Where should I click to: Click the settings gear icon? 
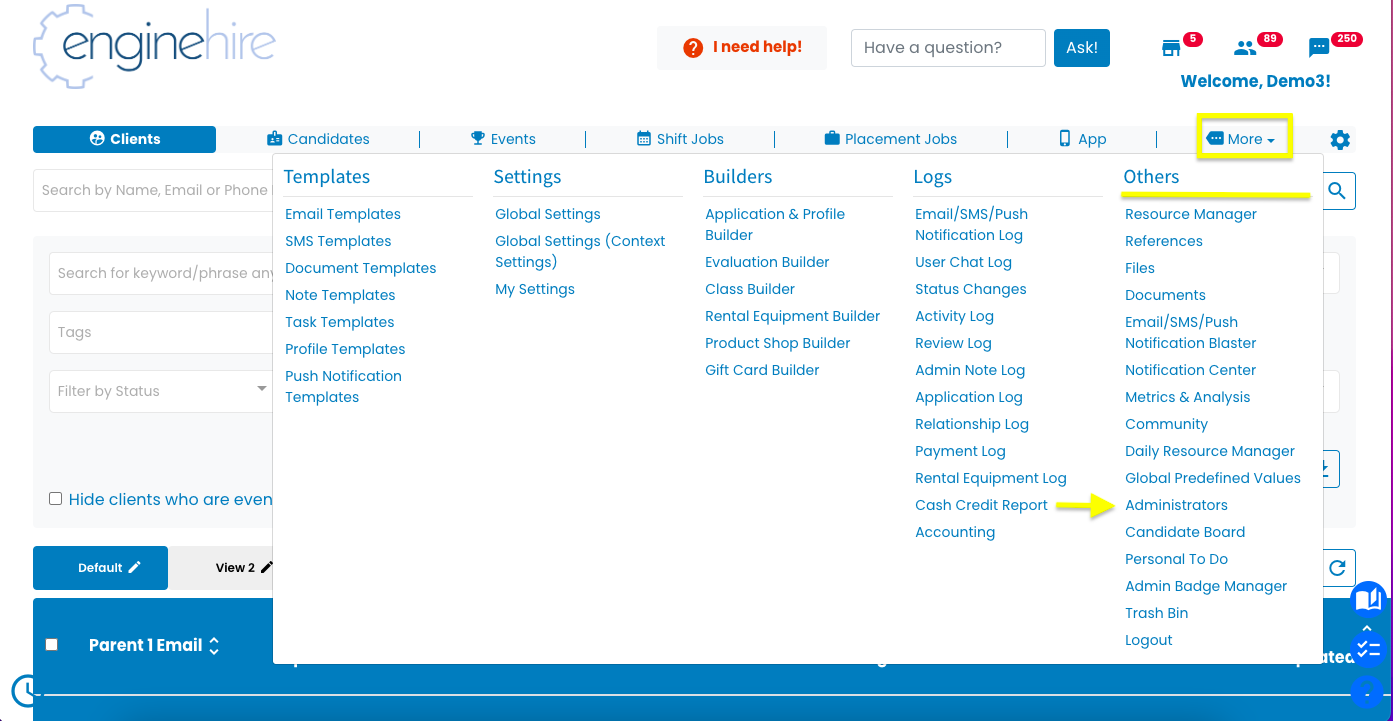click(1340, 140)
